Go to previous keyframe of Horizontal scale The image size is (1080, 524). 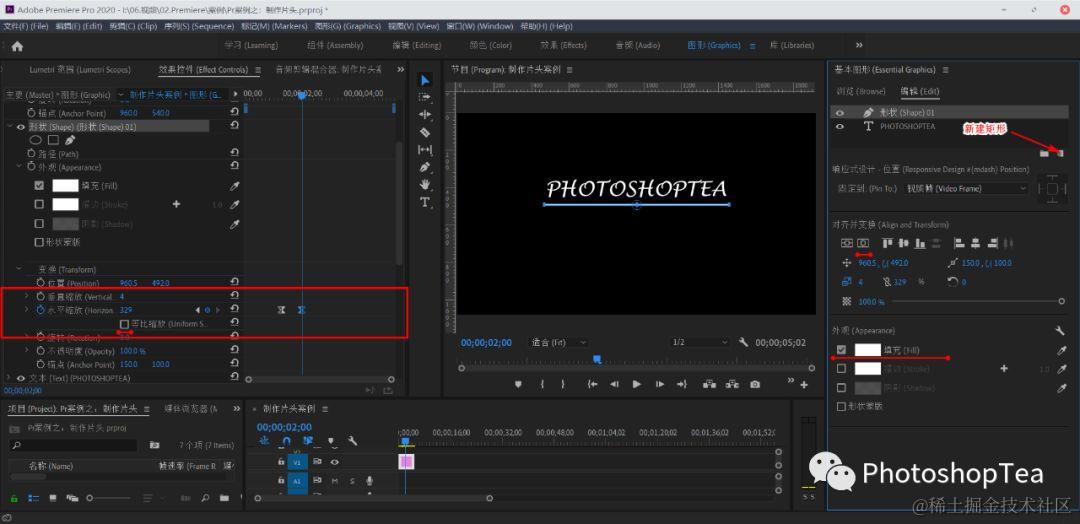(x=198, y=310)
